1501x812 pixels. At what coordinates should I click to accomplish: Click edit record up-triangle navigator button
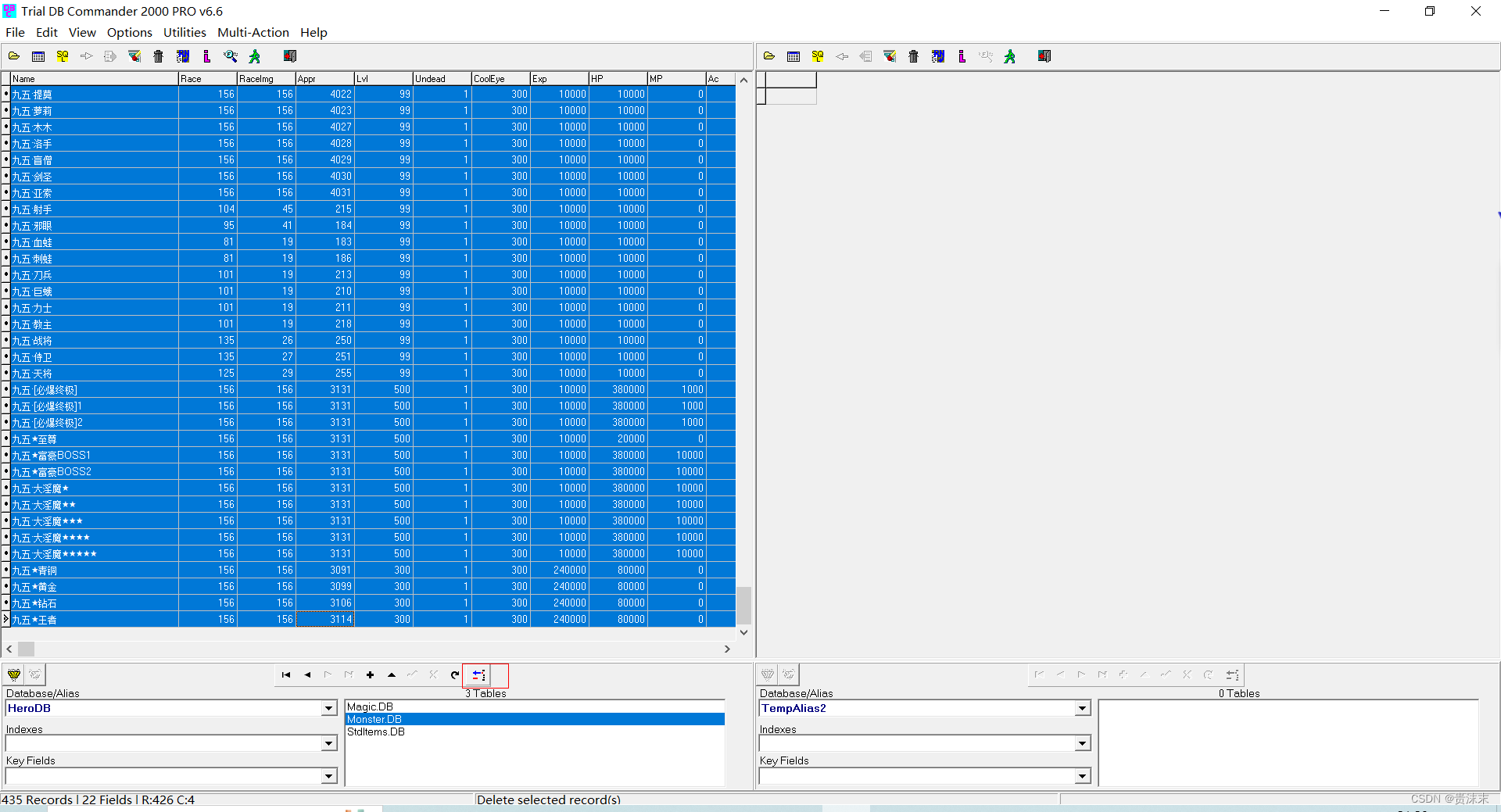pos(392,675)
